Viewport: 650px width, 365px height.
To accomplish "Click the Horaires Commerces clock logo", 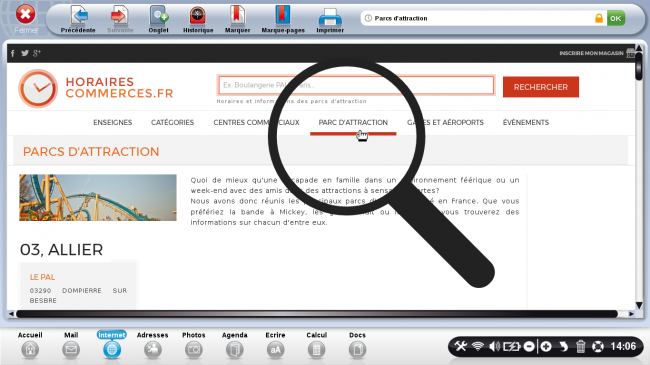I will click(x=38, y=88).
